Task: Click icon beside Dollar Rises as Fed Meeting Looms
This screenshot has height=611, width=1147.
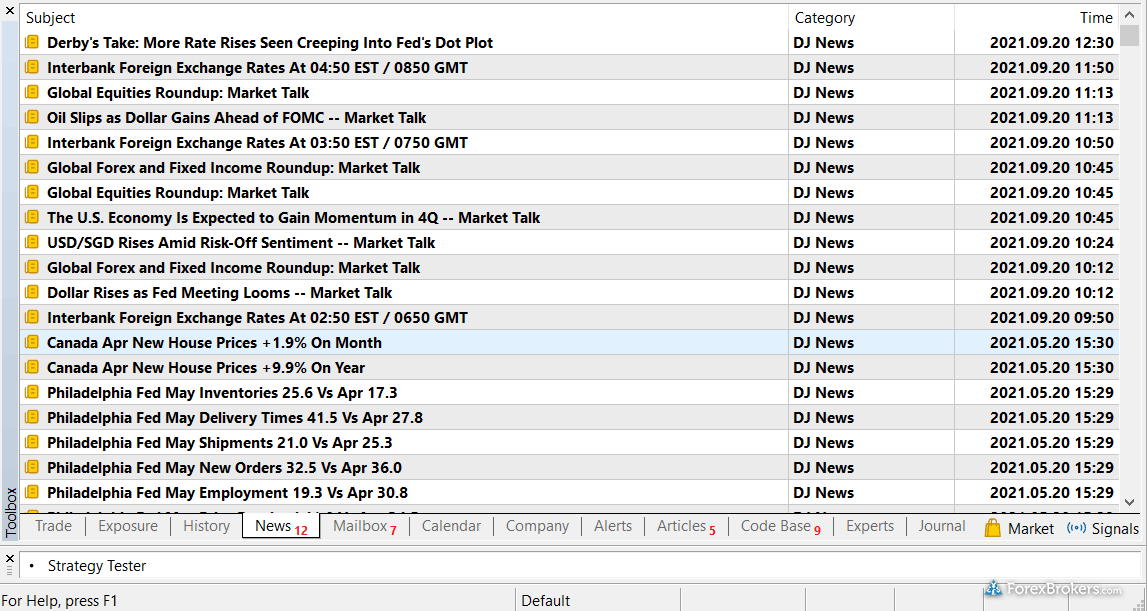Action: pyautogui.click(x=32, y=293)
